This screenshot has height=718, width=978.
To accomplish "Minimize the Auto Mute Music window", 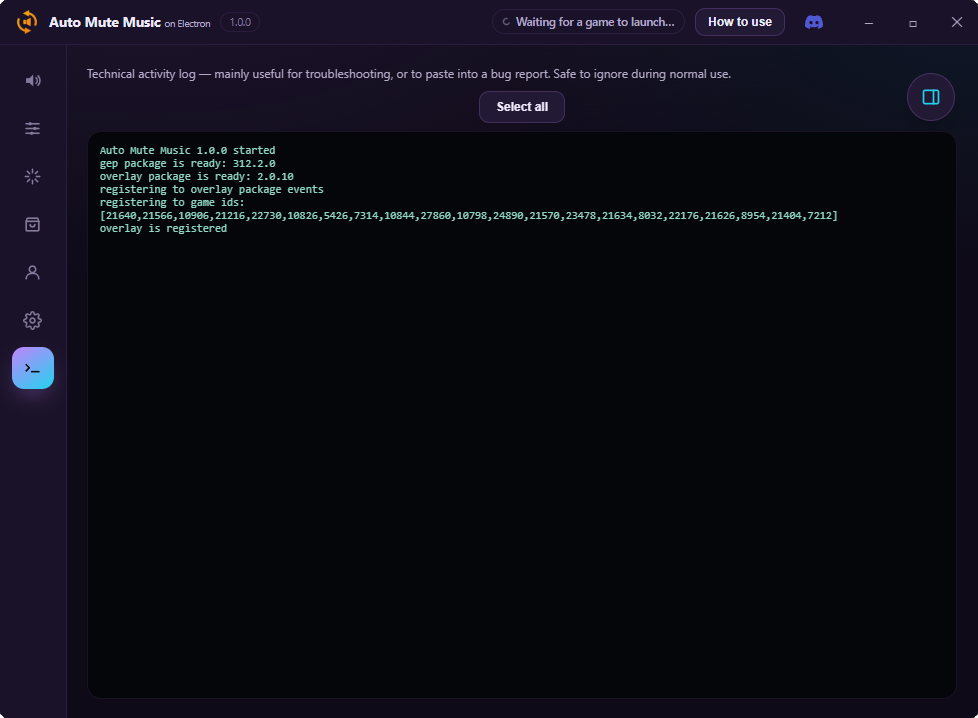I will (x=869, y=22).
